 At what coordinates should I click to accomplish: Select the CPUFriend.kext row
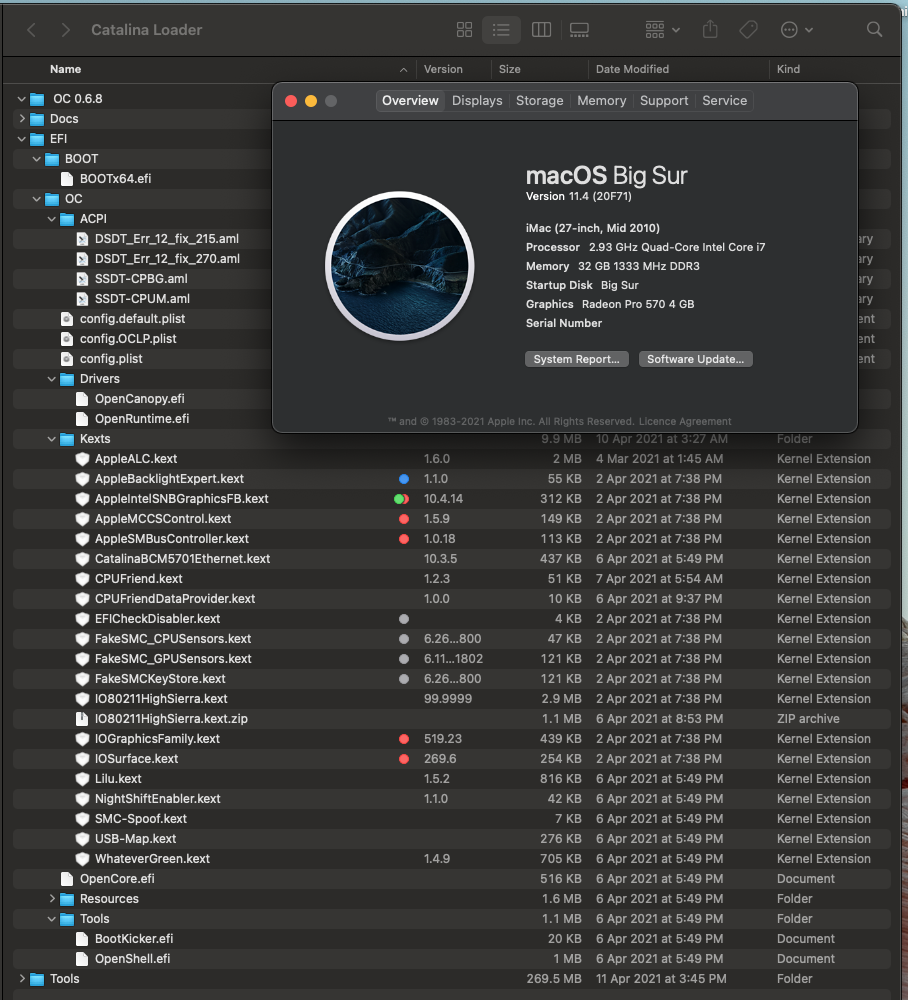coord(451,578)
